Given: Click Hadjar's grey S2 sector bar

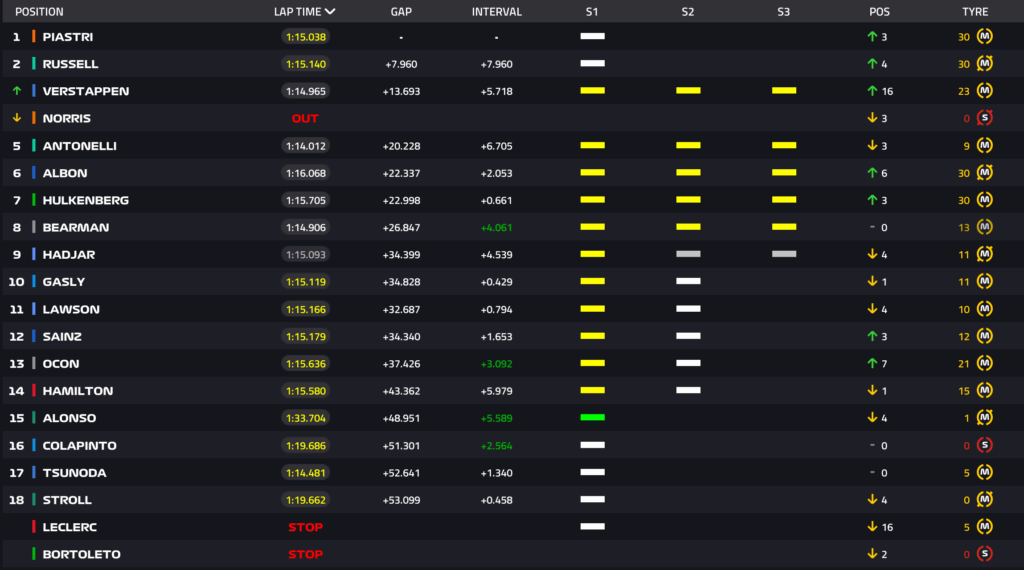Looking at the screenshot, I should pos(688,254).
